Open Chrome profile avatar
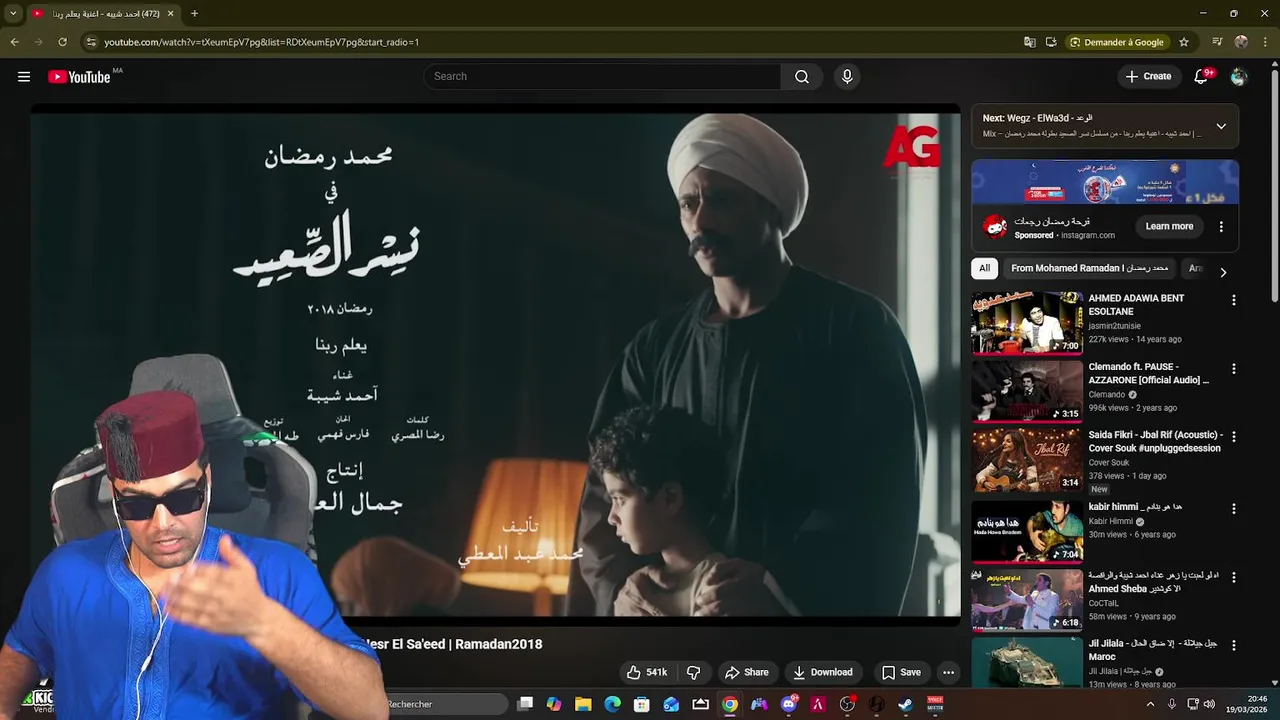The image size is (1280, 720). 1241,42
